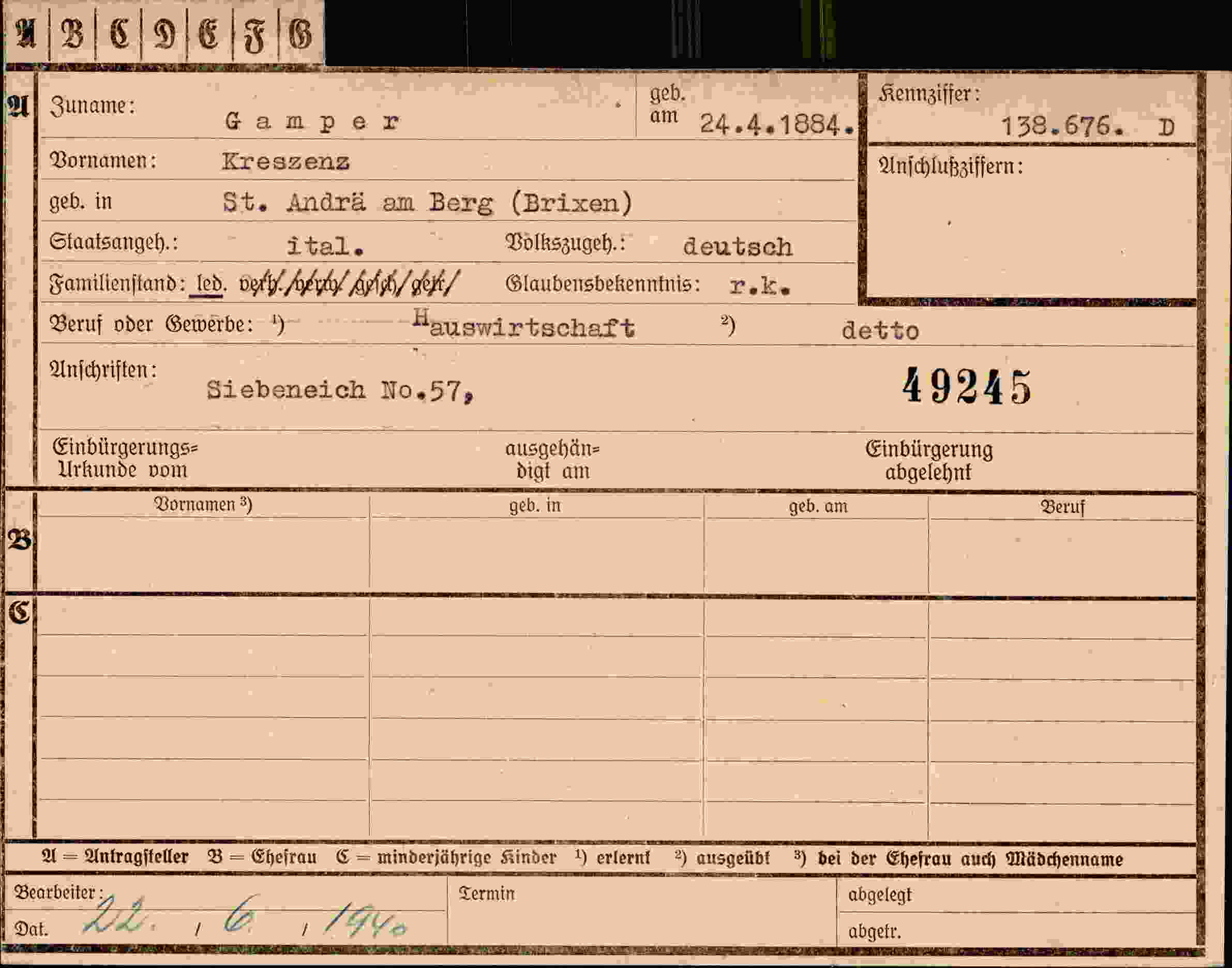Viewport: 1232px width, 968px height.
Task: Click birthplace 'St. Andrä am Berg (Brixen)'
Action: coord(428,203)
